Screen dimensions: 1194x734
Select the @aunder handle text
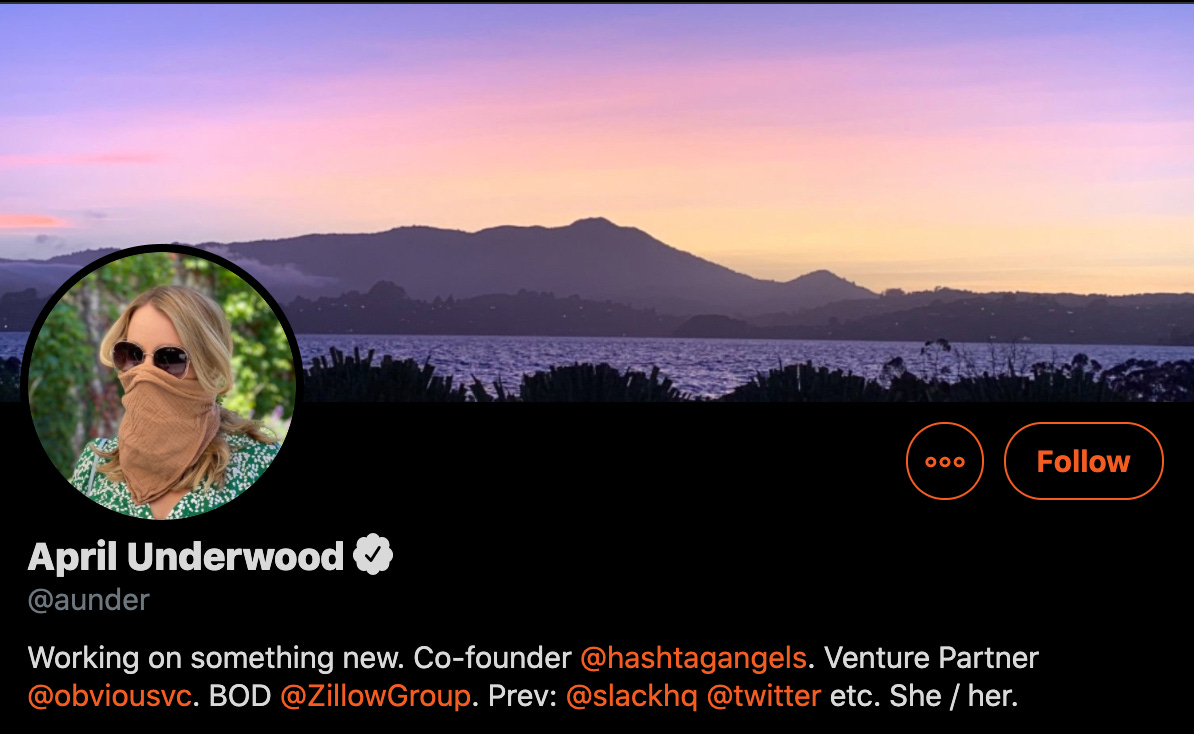click(88, 600)
